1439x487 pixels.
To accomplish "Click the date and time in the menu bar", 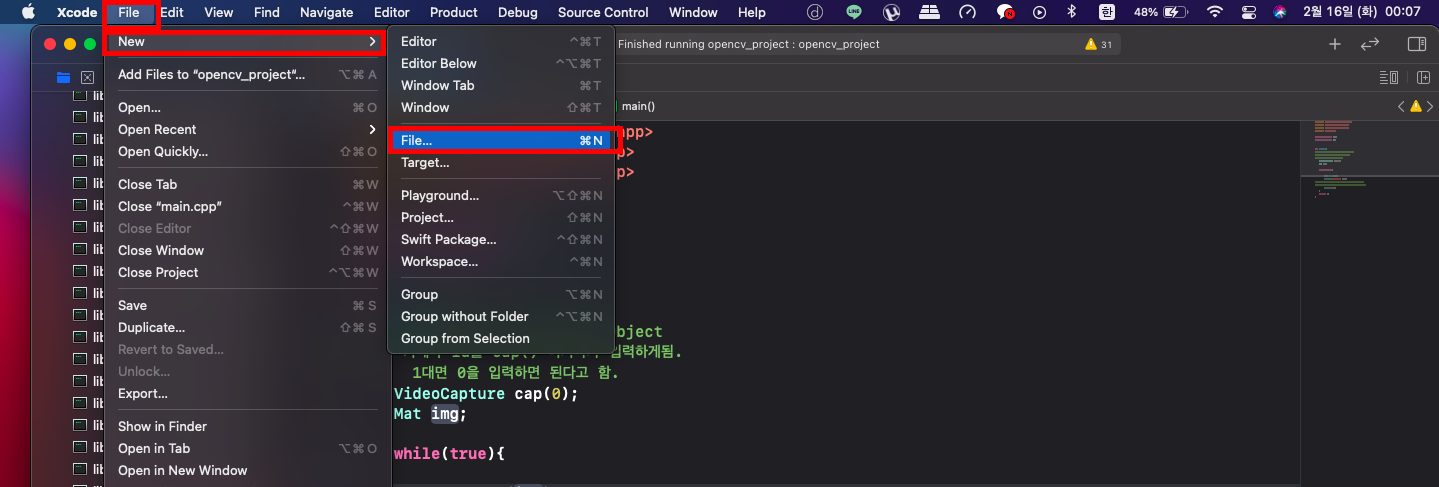I will (1361, 12).
